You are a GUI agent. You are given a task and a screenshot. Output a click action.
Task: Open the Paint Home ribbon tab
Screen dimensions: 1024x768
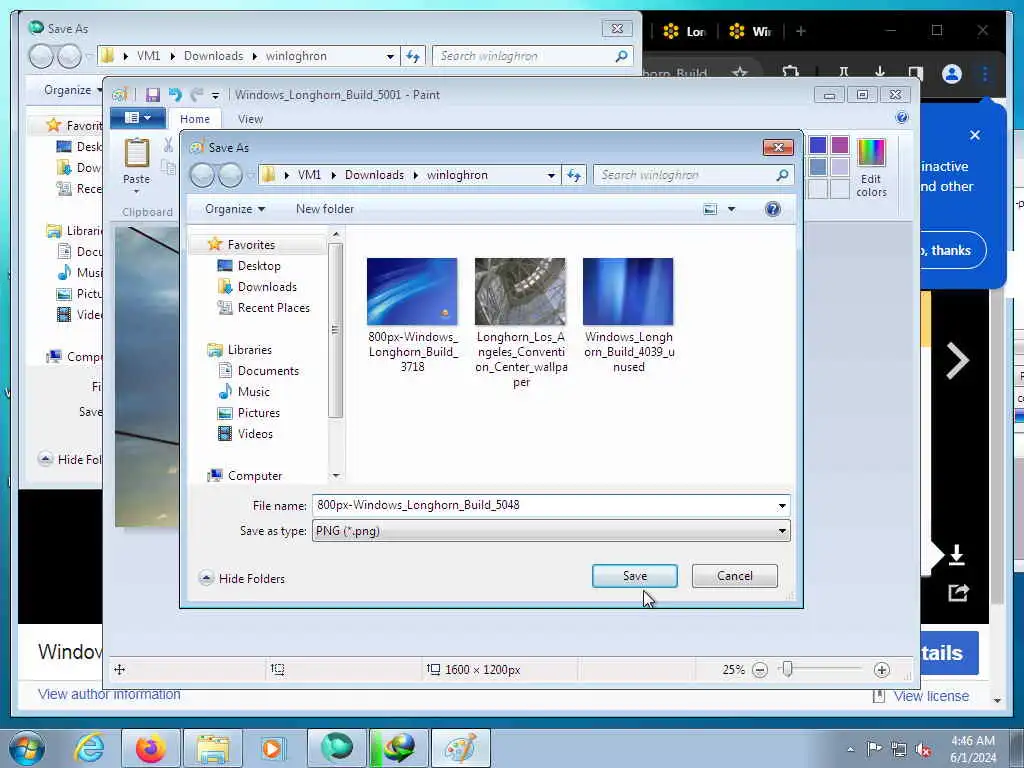tap(195, 119)
